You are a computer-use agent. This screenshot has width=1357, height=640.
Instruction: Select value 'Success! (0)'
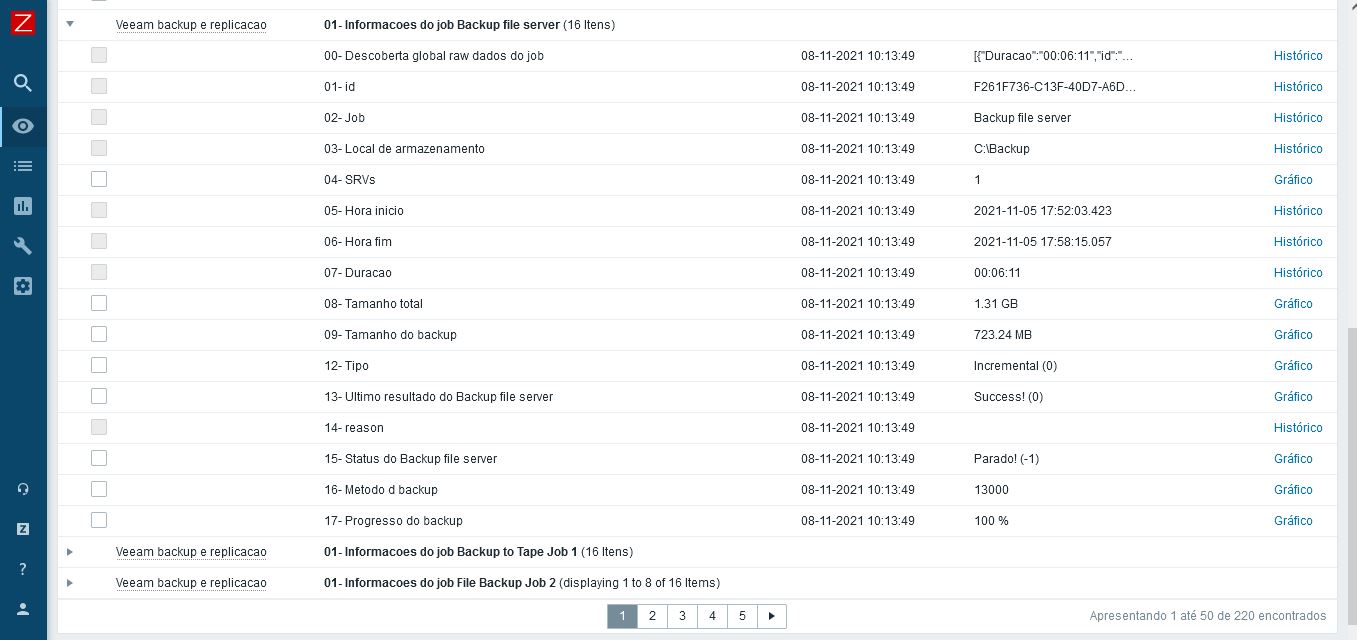[x=1008, y=397]
